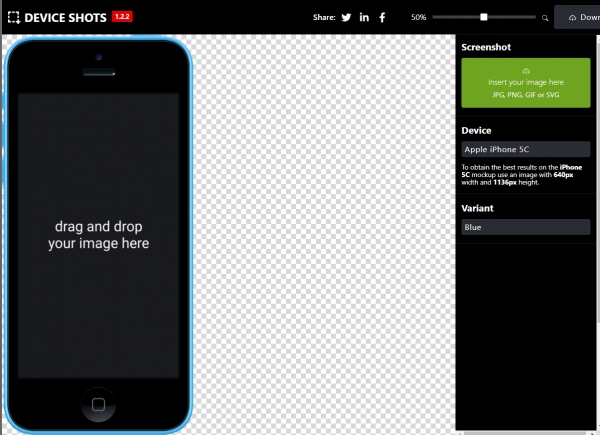Click the green Insert your image here box
This screenshot has width=600, height=435.
tap(526, 83)
